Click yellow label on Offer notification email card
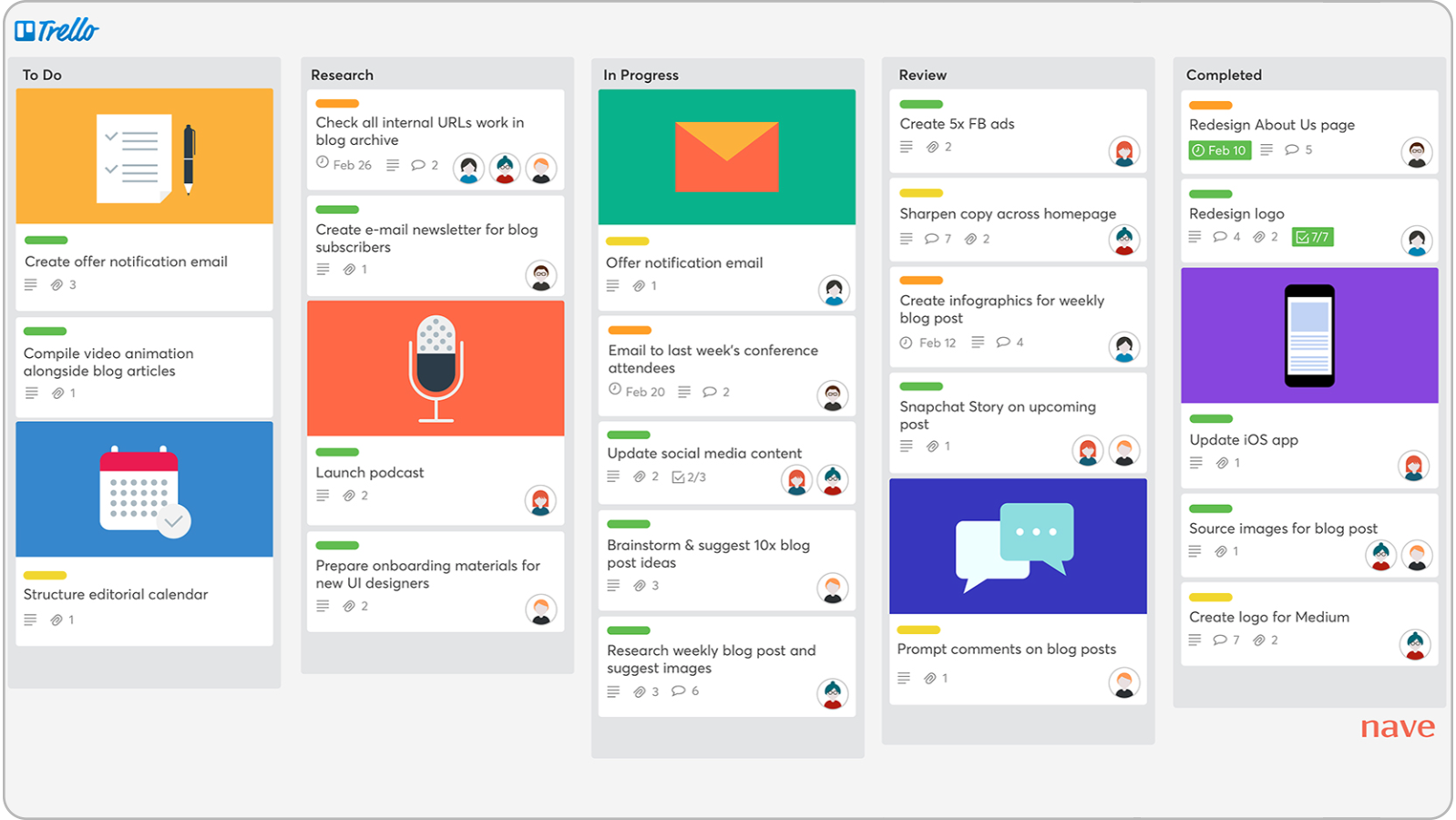 628,241
